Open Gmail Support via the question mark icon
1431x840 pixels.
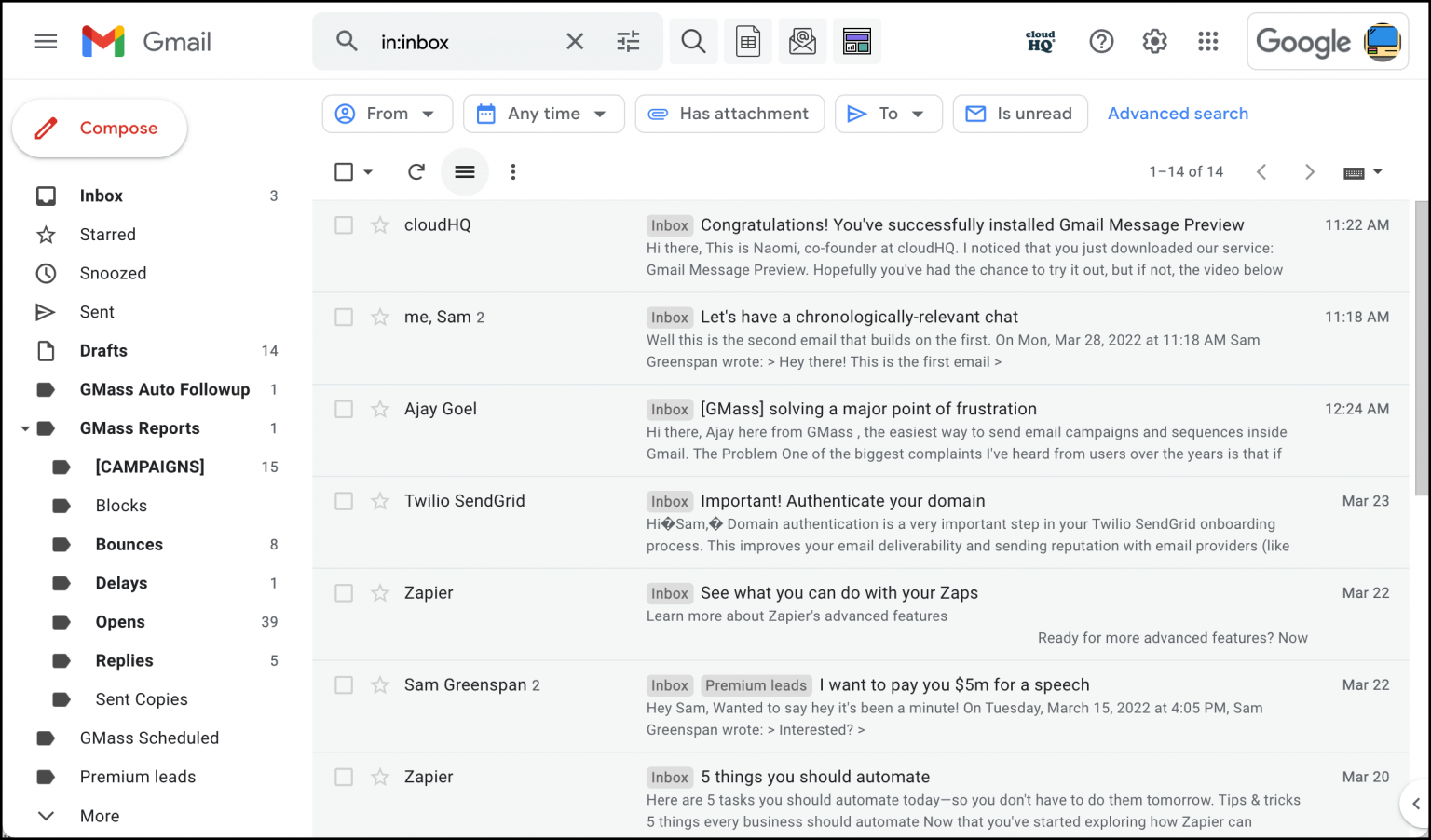point(1101,41)
